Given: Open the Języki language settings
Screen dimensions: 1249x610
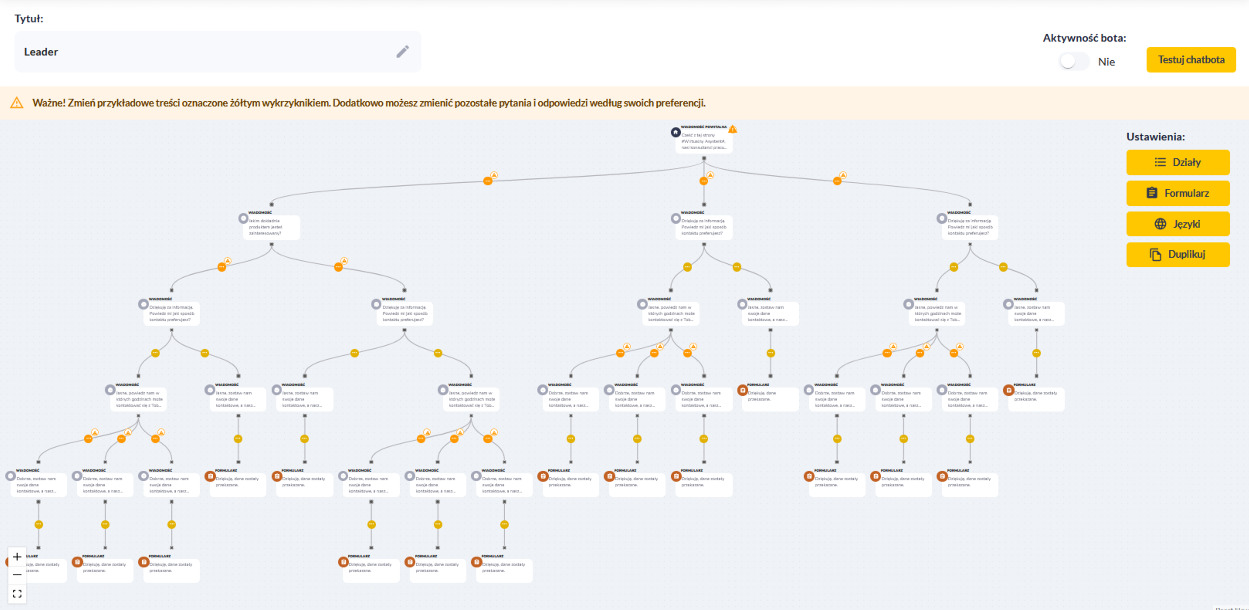Looking at the screenshot, I should point(1177,224).
